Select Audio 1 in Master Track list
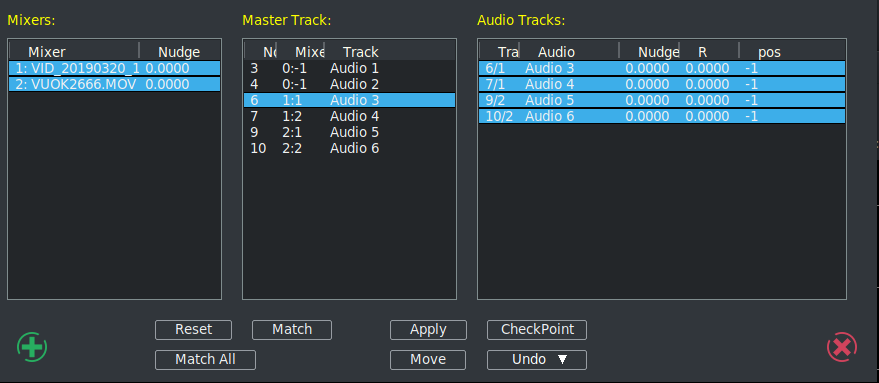Screen dimensions: 879x383 [x=349, y=68]
